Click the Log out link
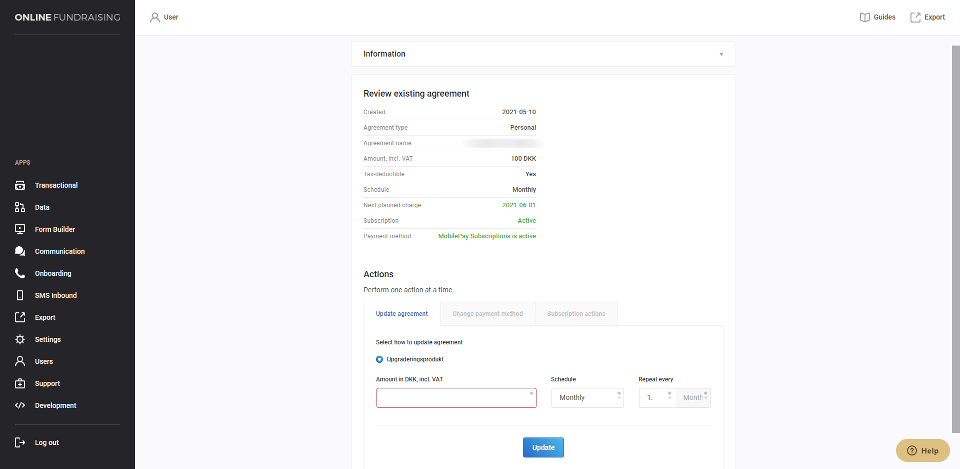960x469 pixels. coord(47,443)
